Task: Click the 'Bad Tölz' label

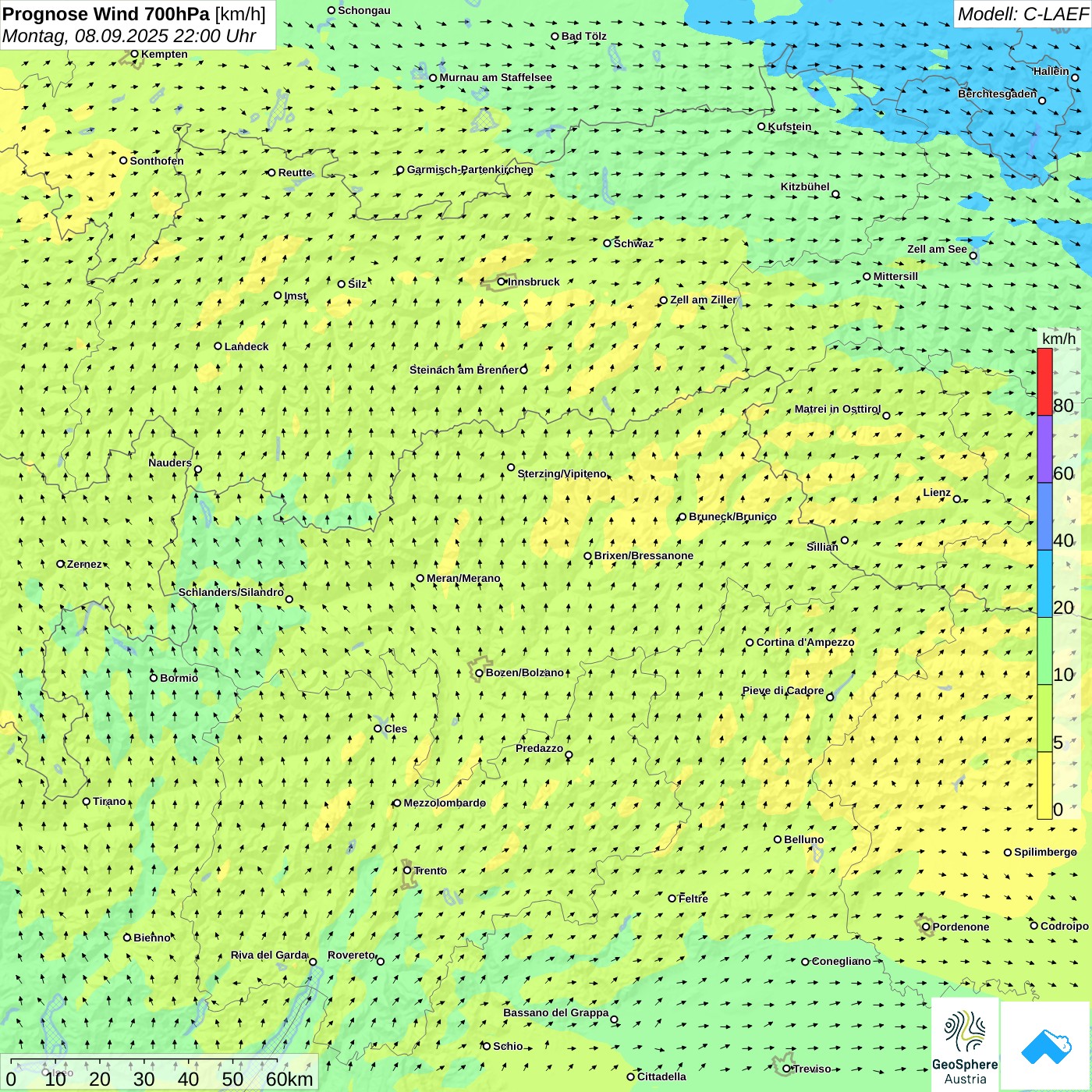Action: pyautogui.click(x=583, y=36)
